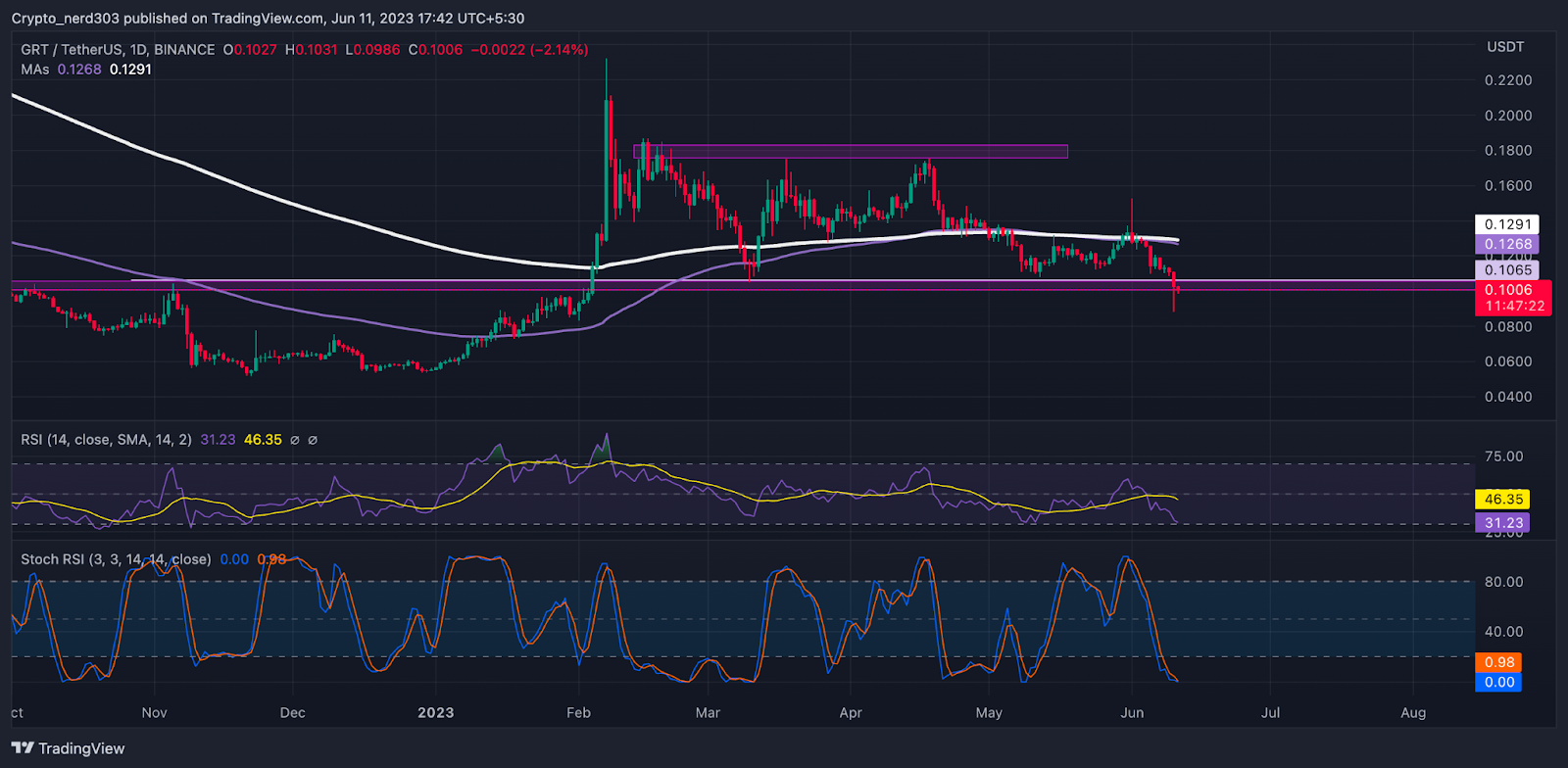
Task: Click the blue 0.00 Stoch RSI axis tag
Action: click(x=1498, y=683)
